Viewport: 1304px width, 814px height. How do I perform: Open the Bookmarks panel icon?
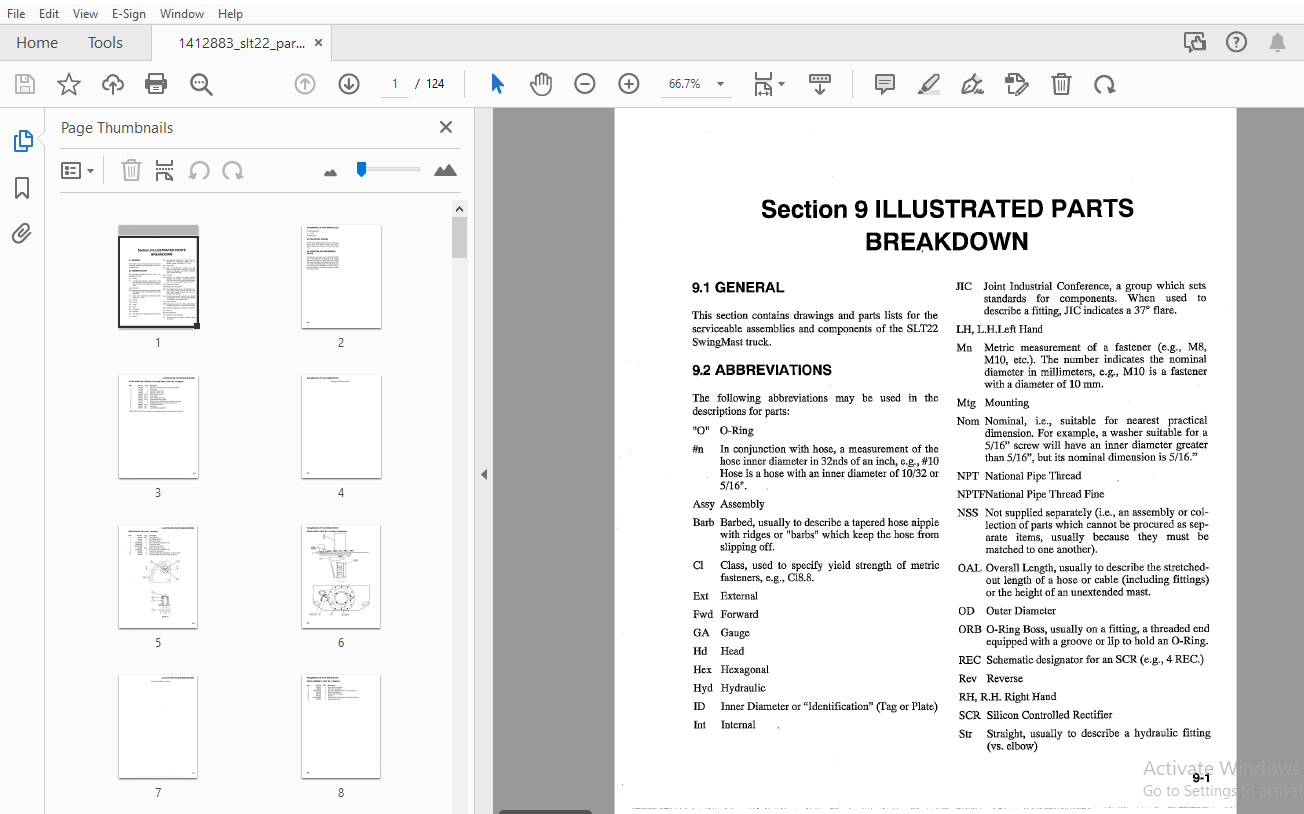click(x=22, y=188)
